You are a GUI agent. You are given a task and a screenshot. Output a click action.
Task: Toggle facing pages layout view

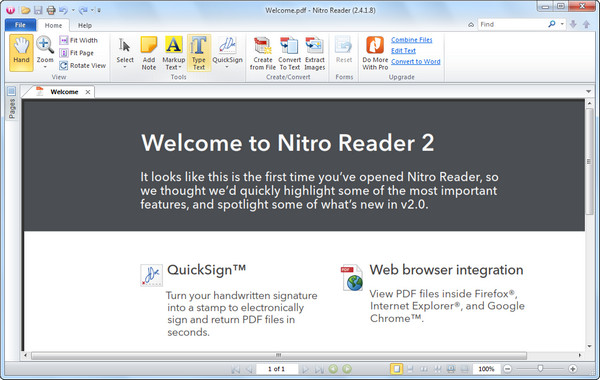tap(424, 369)
